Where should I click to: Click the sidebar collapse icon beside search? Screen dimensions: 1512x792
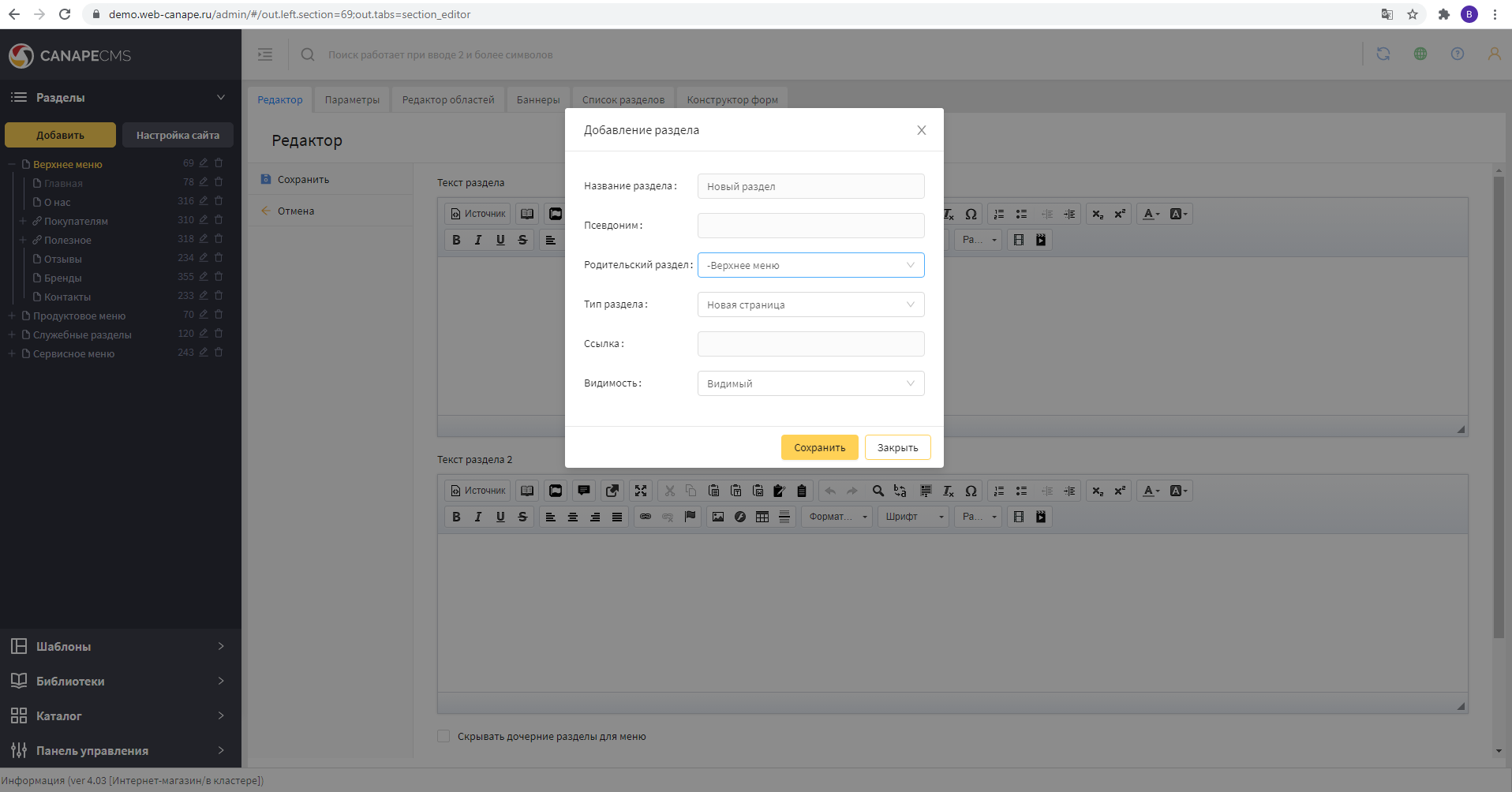point(265,54)
